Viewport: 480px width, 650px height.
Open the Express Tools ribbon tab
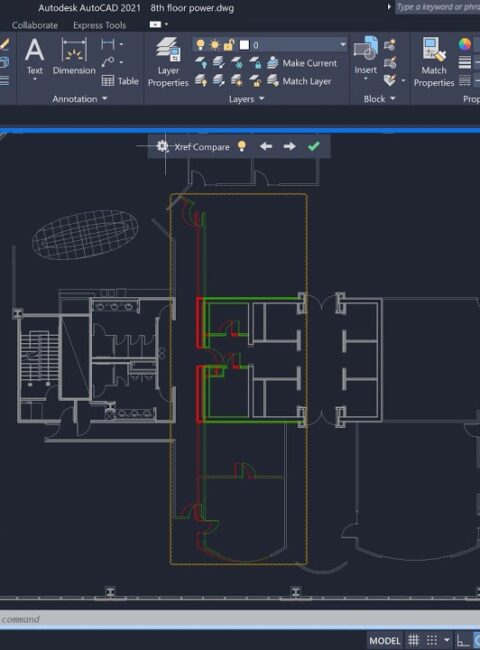coord(99,25)
